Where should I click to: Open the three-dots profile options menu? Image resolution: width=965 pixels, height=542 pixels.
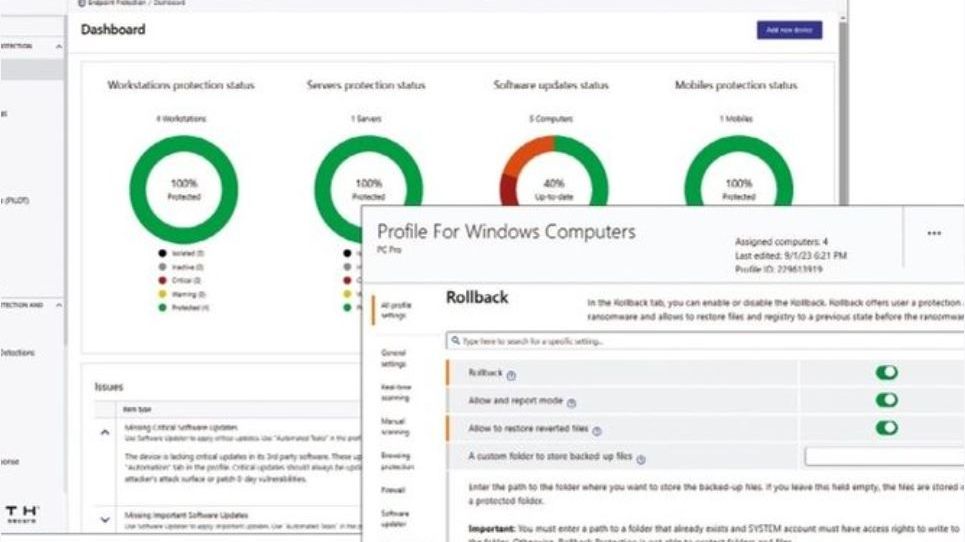[x=934, y=233]
